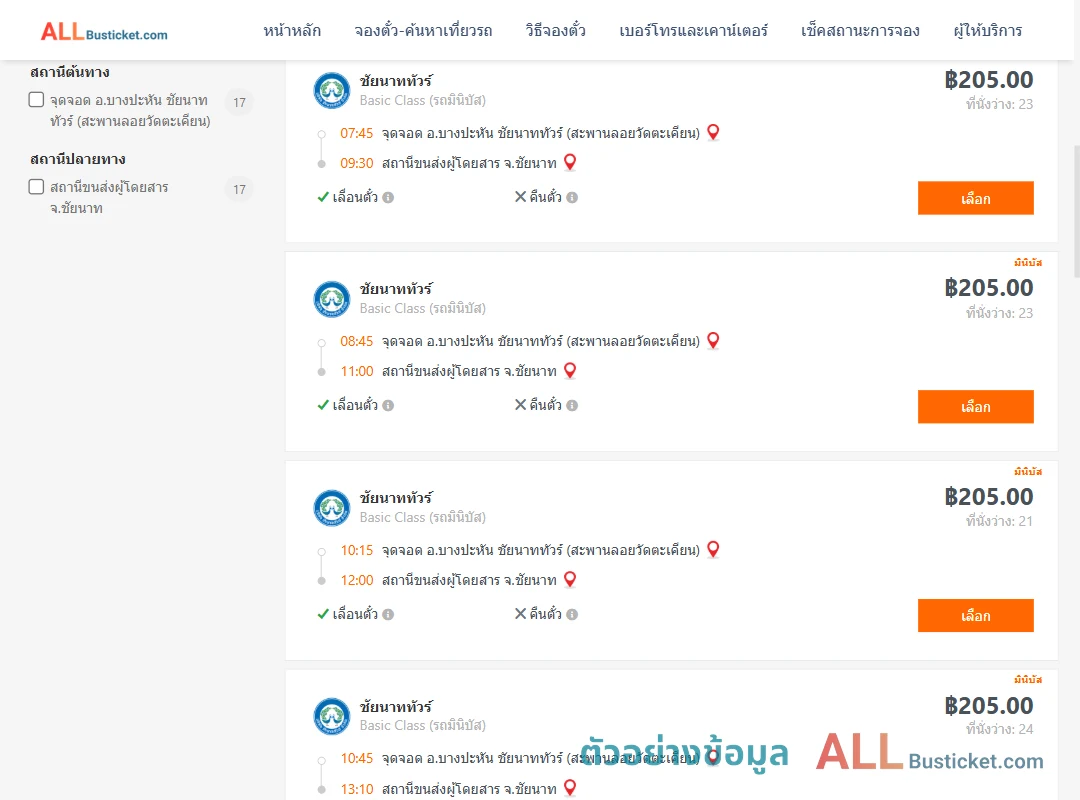Show คืนตั๋ว info icon in 07:45 trip
The width and height of the screenshot is (1080, 800).
click(x=572, y=198)
